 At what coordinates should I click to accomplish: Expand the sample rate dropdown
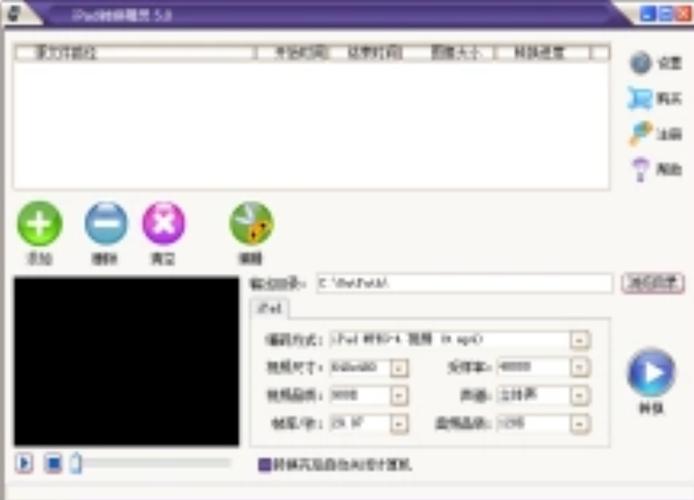(x=579, y=367)
